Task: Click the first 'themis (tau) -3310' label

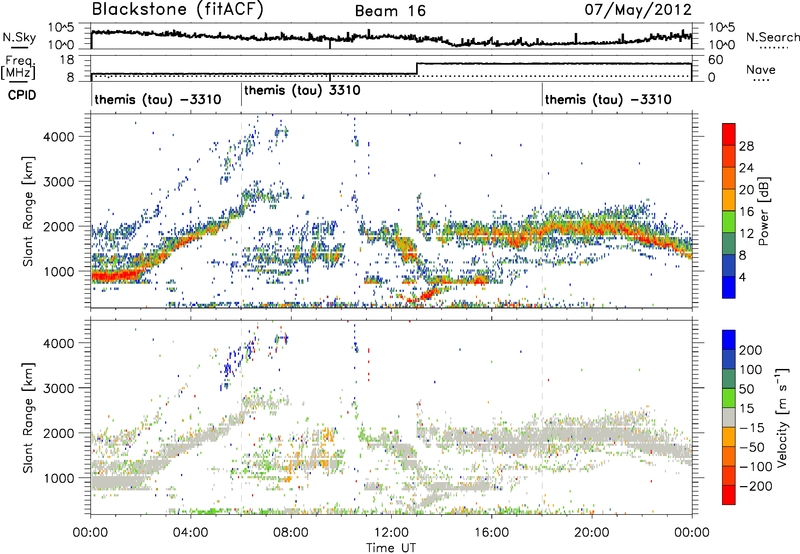Action: (x=158, y=99)
